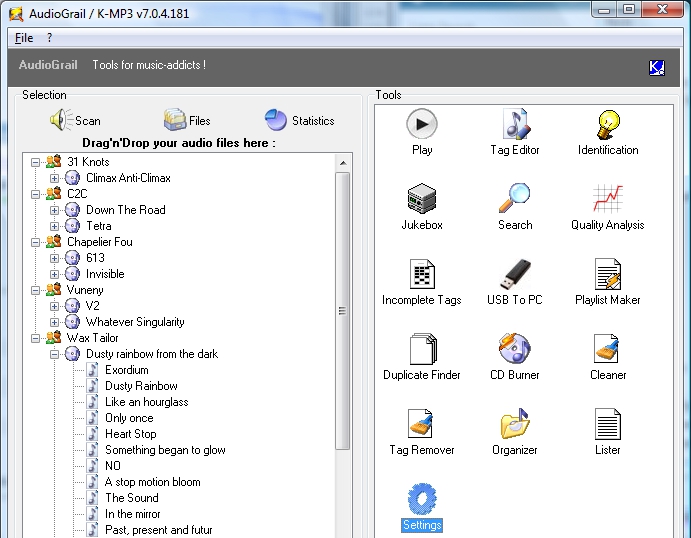Collapse the Wax Tailor artist node
This screenshot has height=538, width=691.
(x=35, y=338)
